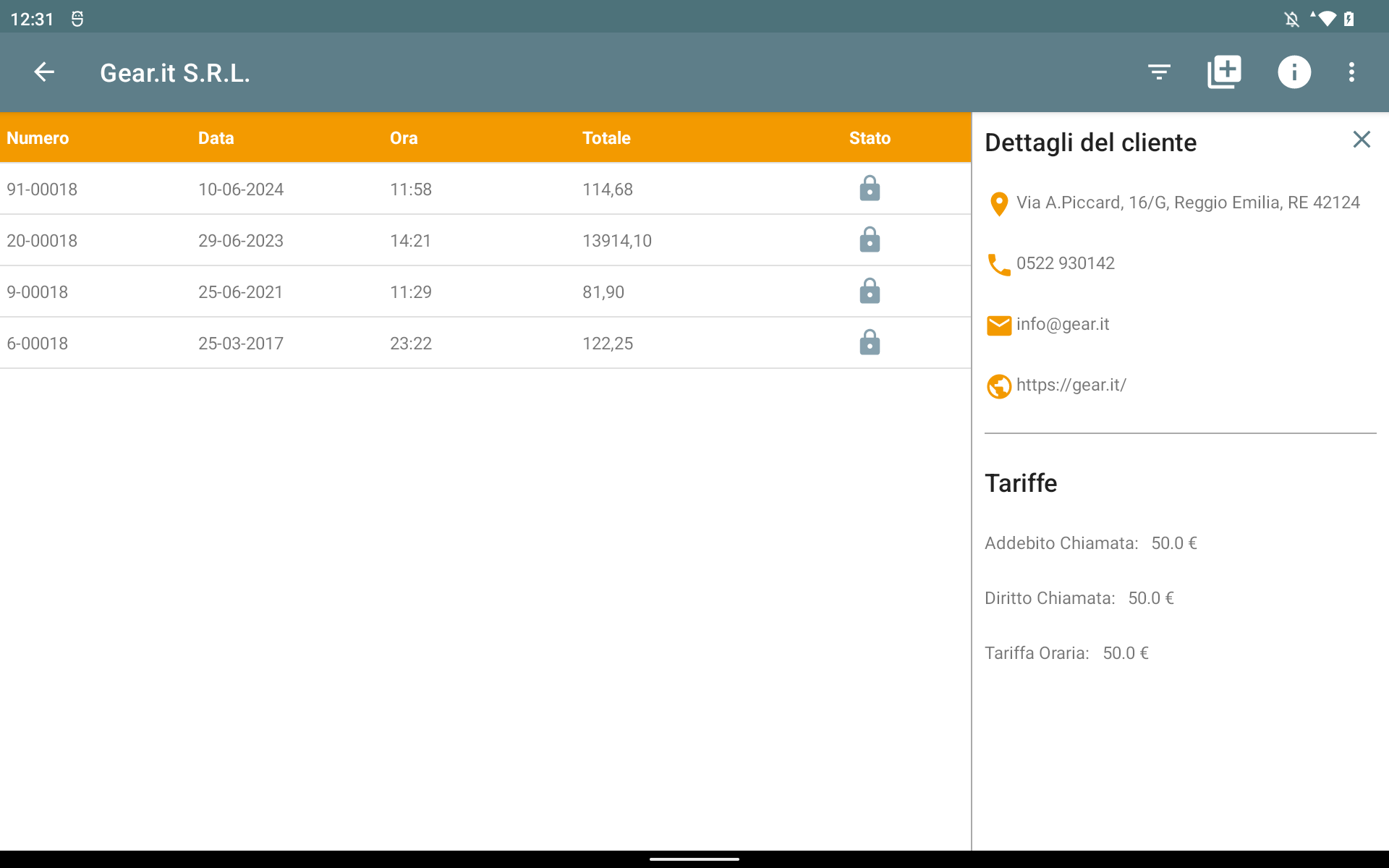Screen dimensions: 1389x868
Task: Tap the orange globe website icon
Action: tap(998, 386)
